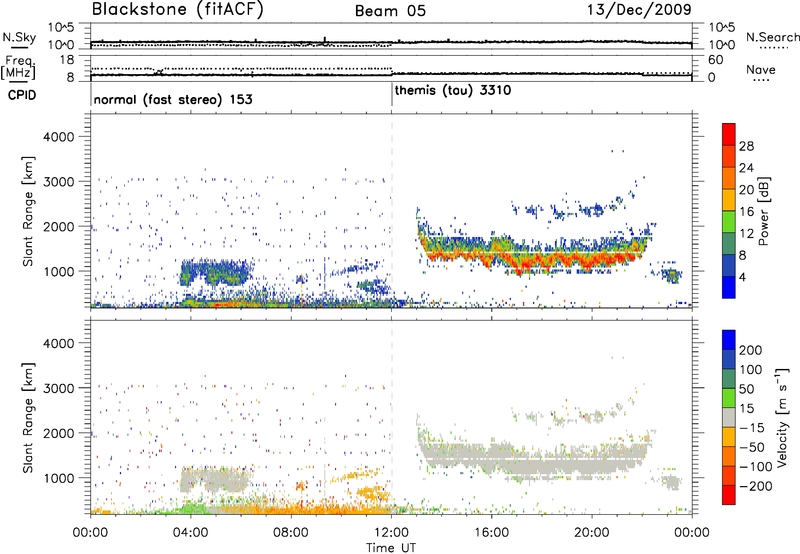Viewport: 800px width, 554px height.
Task: Click the 'Power [dB]' colorbar label
Action: (764, 211)
